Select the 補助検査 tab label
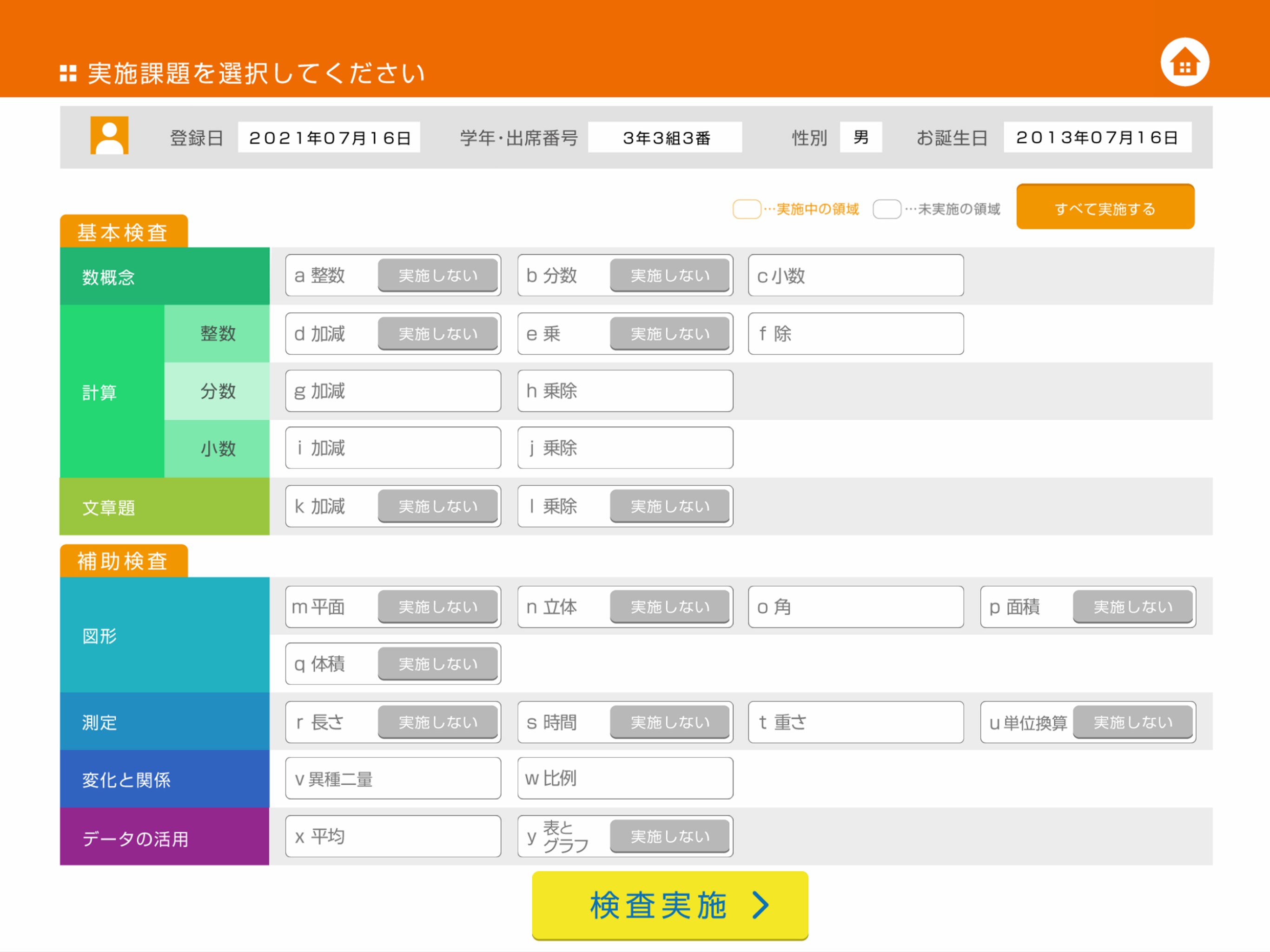Image resolution: width=1270 pixels, height=952 pixels. coord(124,561)
